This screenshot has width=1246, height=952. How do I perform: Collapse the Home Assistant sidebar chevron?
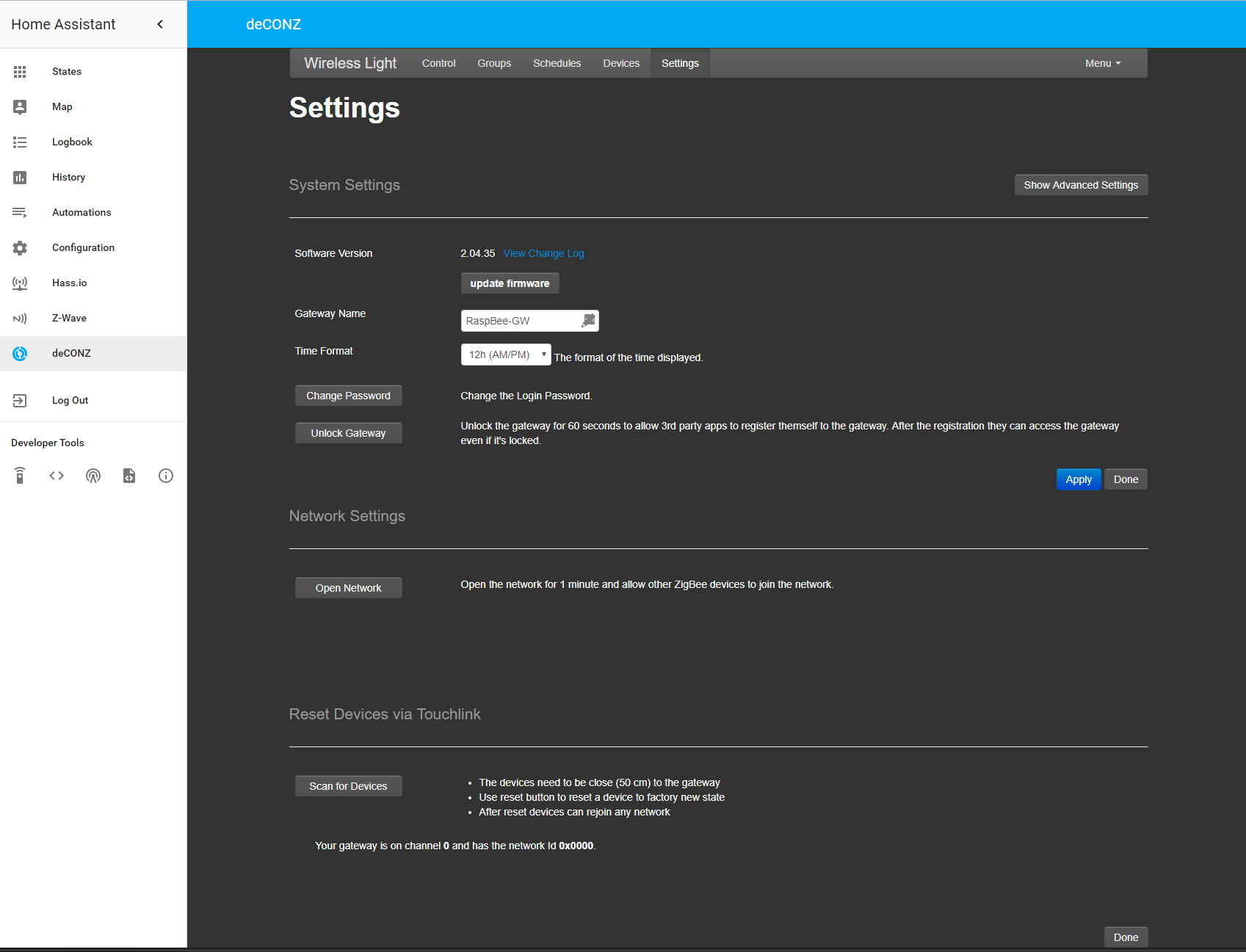click(160, 24)
